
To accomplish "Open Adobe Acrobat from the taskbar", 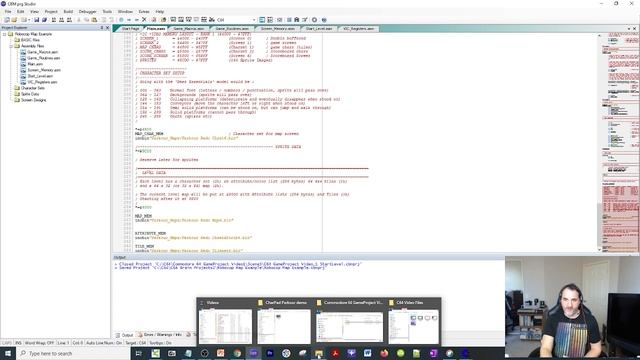I will pos(335,353).
